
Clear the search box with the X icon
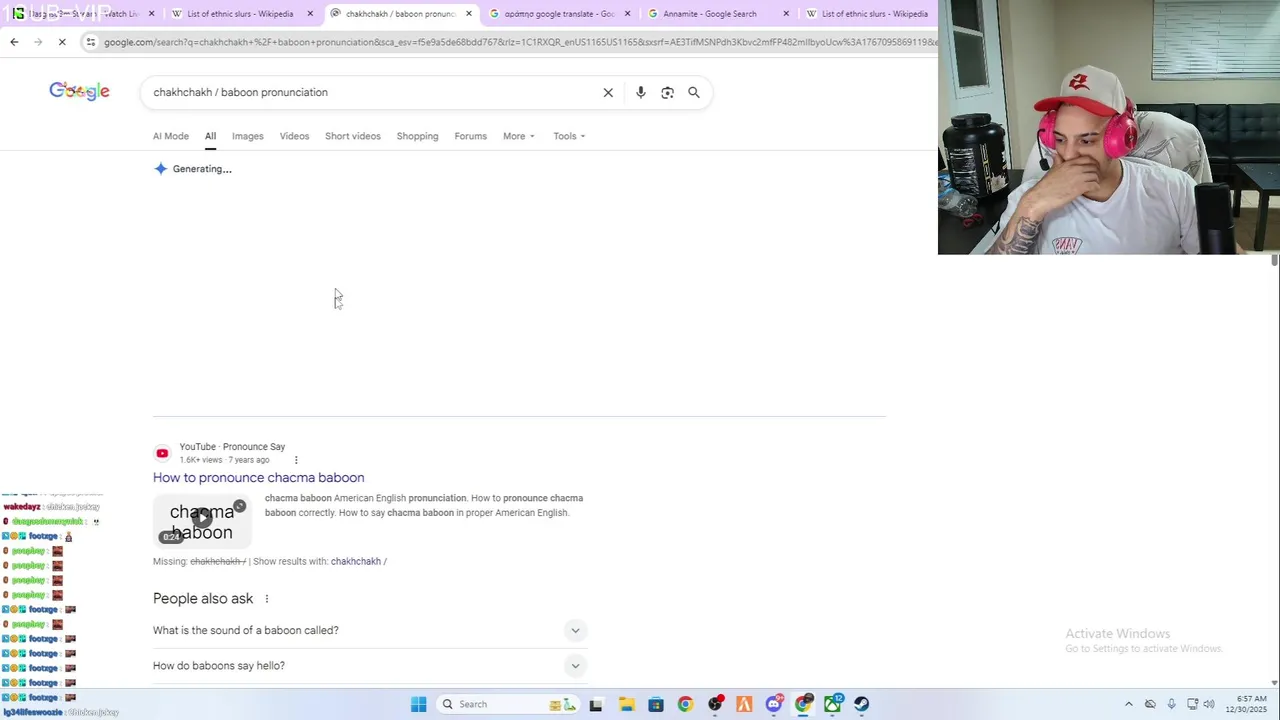click(x=608, y=92)
